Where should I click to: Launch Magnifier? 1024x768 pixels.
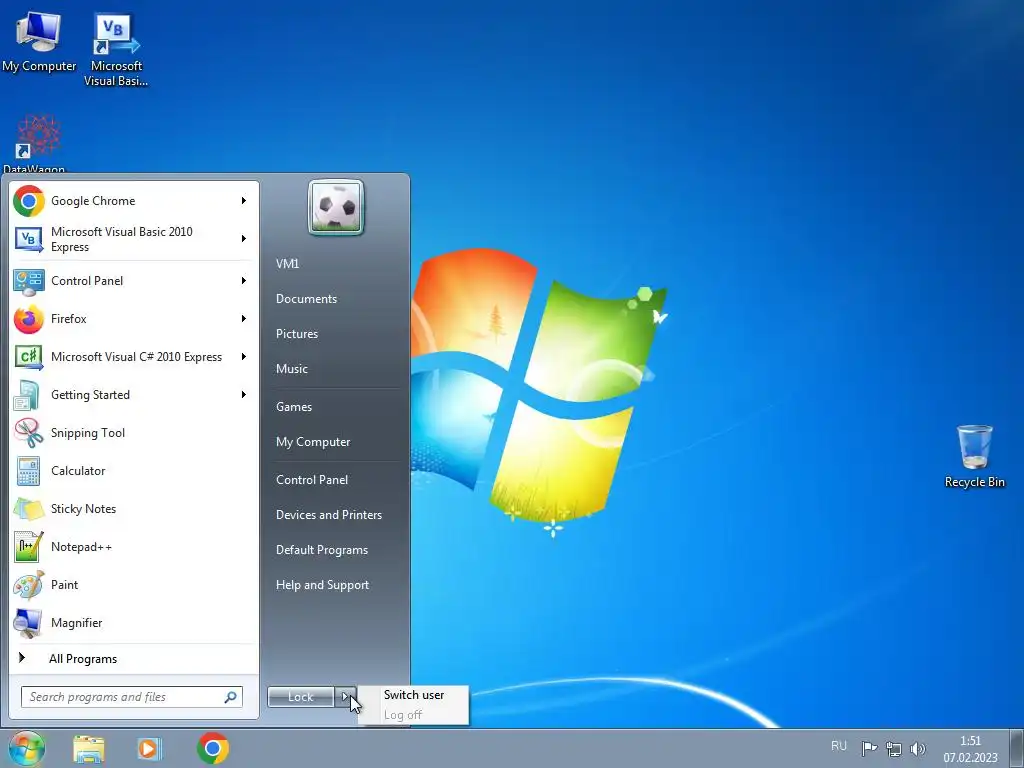click(x=133, y=622)
